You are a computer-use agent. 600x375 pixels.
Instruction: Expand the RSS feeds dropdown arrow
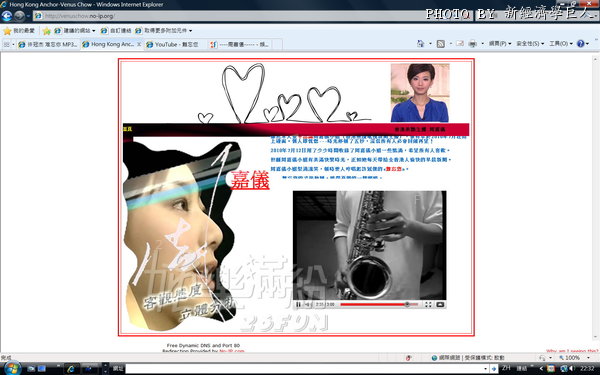[x=450, y=44]
